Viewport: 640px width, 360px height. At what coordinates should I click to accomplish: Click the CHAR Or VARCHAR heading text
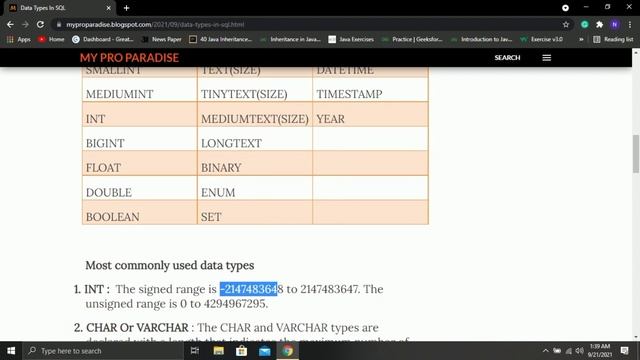(x=137, y=328)
